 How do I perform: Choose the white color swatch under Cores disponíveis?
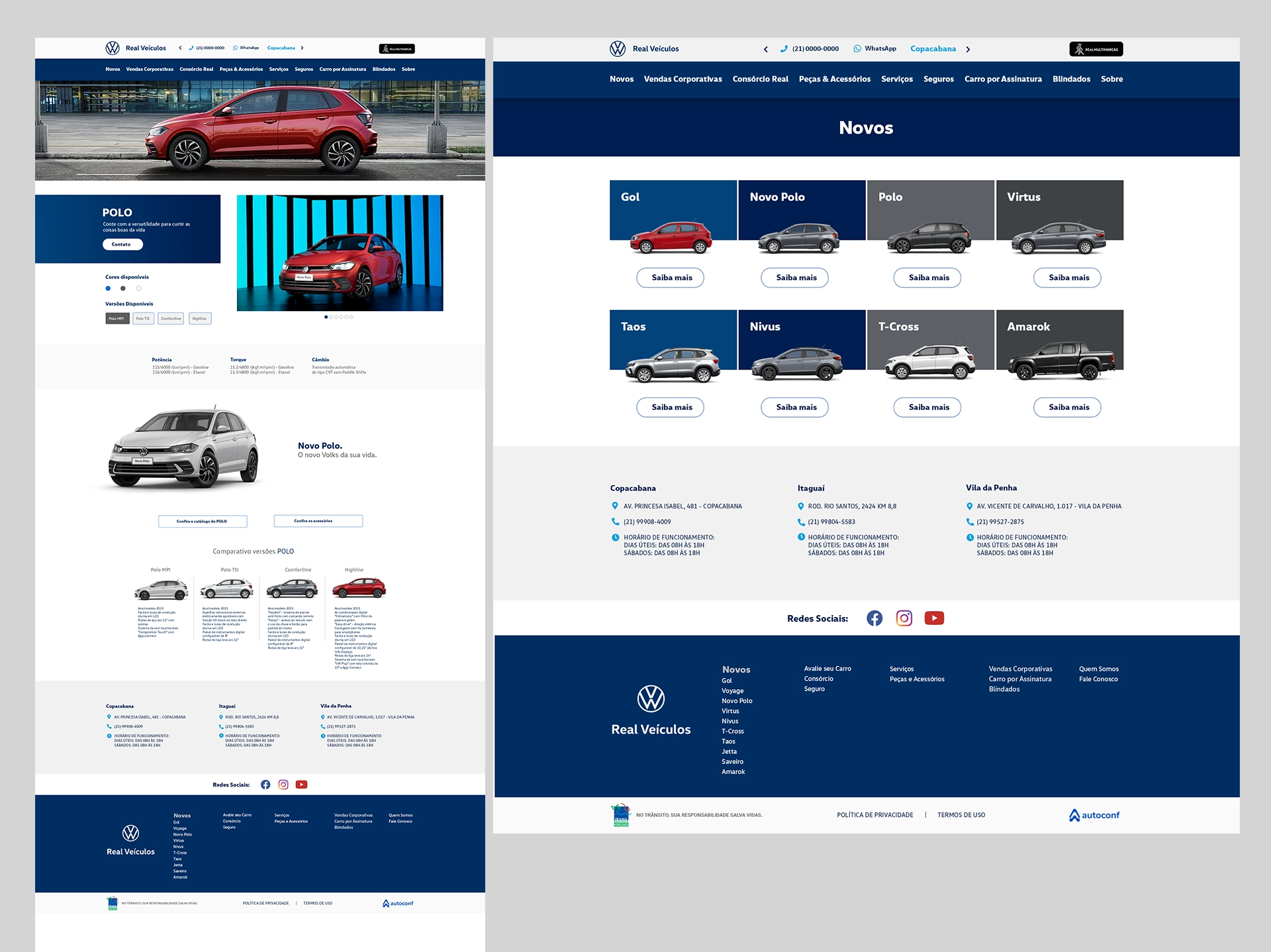[x=139, y=289]
